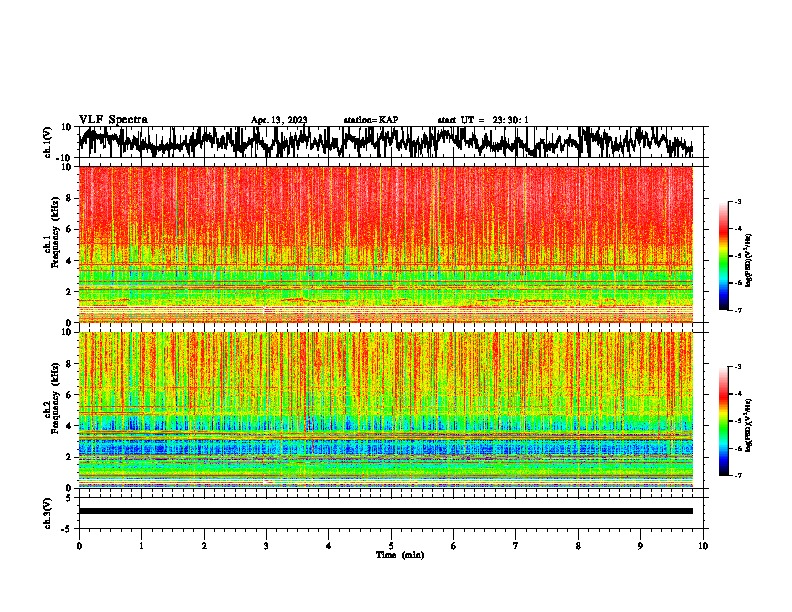The width and height of the screenshot is (792, 612).
Task: Click the black ch.3 voltage trace bar
Action: click(x=386, y=511)
